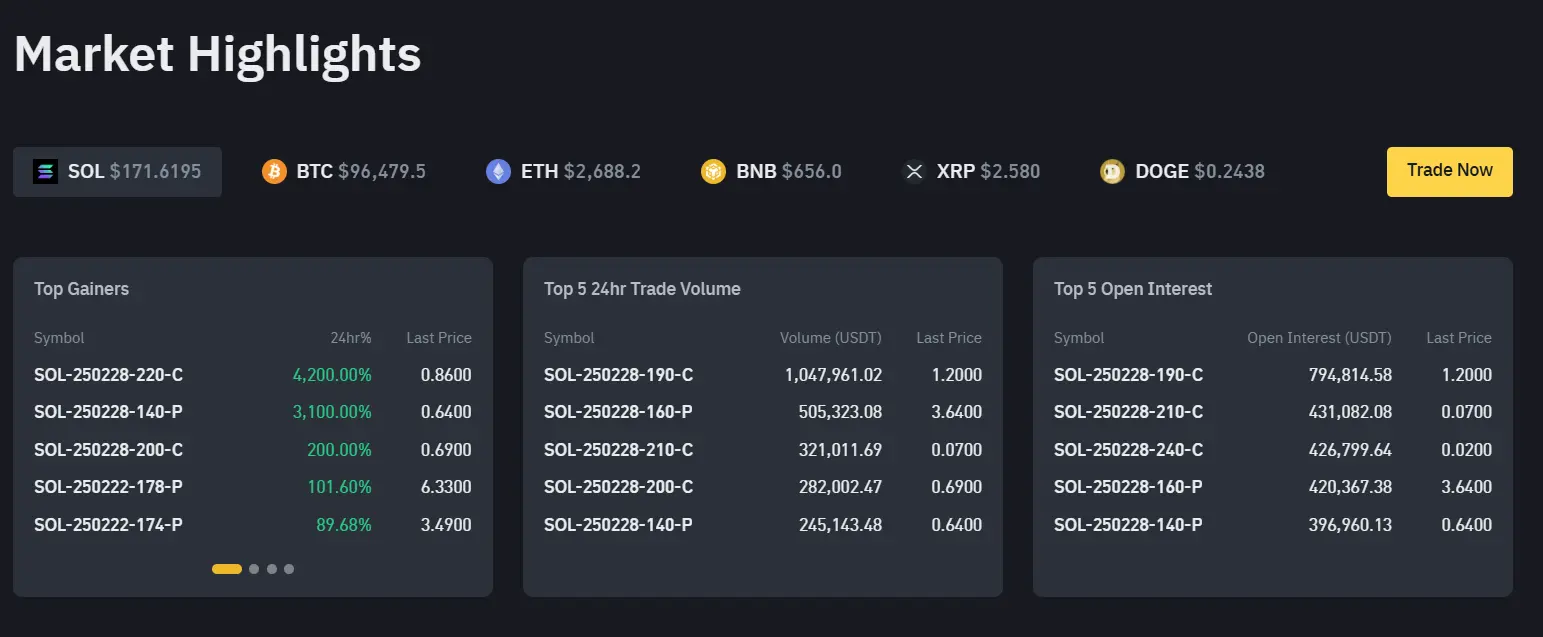Viewport: 1543px width, 637px height.
Task: Open SOL-250228-210-C in Trade Volume list
Action: point(618,450)
